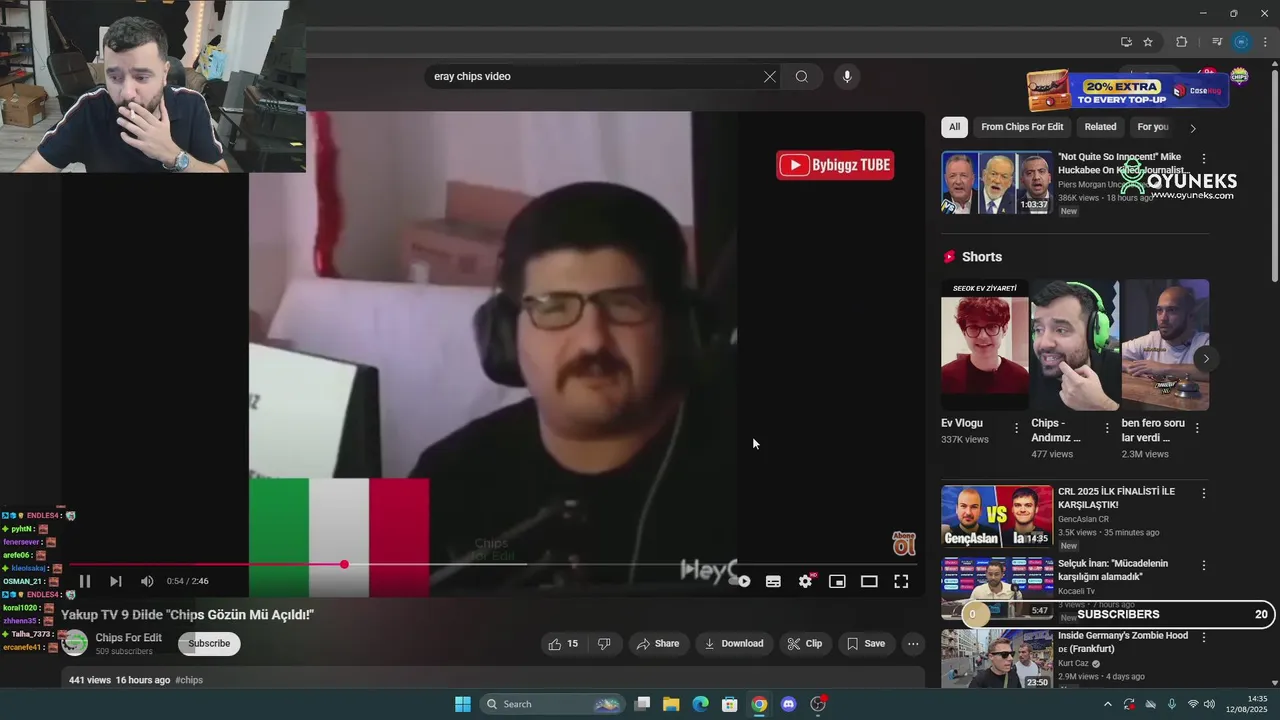
Task: Skip to the next video
Action: pyautogui.click(x=116, y=581)
